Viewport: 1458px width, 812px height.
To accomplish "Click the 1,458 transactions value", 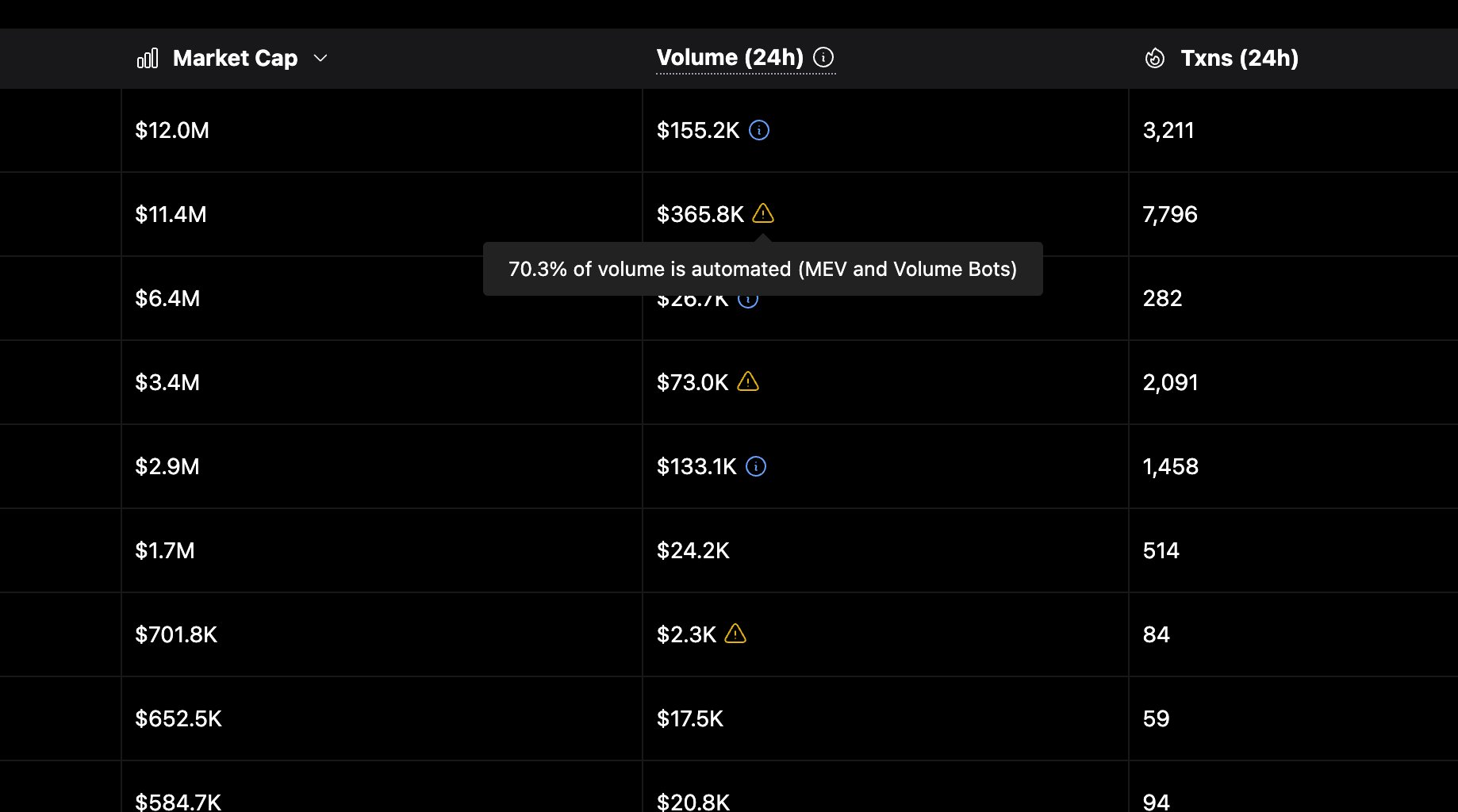I will (1170, 466).
